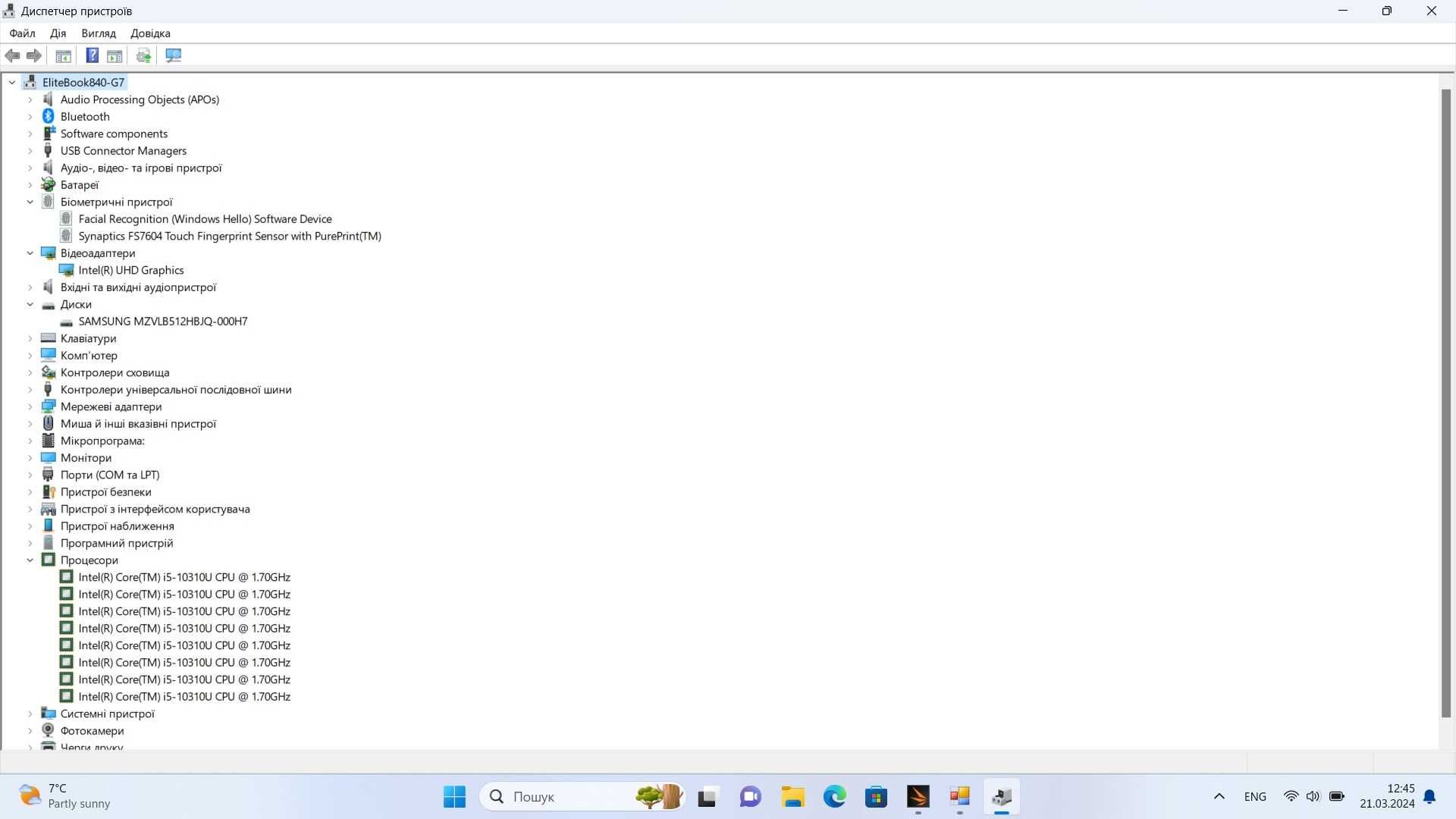Image resolution: width=1456 pixels, height=819 pixels.
Task: Click the Фотокамери camera icon
Action: [x=48, y=730]
